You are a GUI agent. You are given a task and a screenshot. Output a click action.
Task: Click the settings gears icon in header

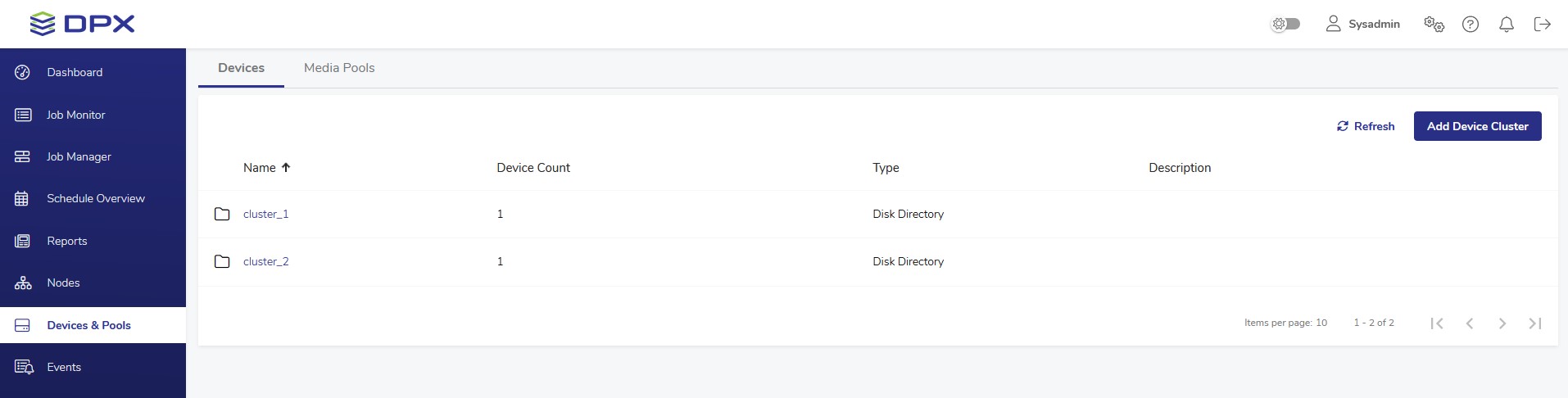[1434, 24]
